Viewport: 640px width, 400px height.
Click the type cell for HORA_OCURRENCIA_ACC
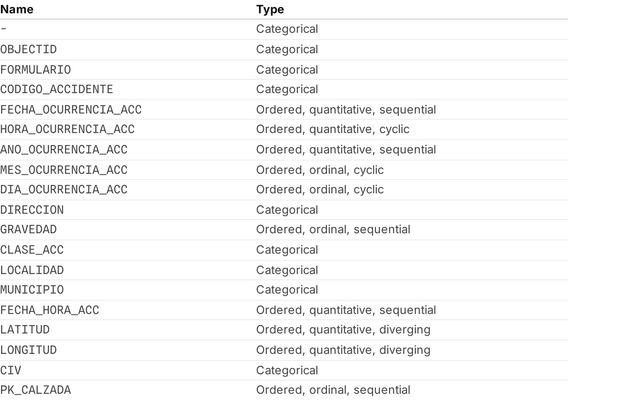coord(332,130)
